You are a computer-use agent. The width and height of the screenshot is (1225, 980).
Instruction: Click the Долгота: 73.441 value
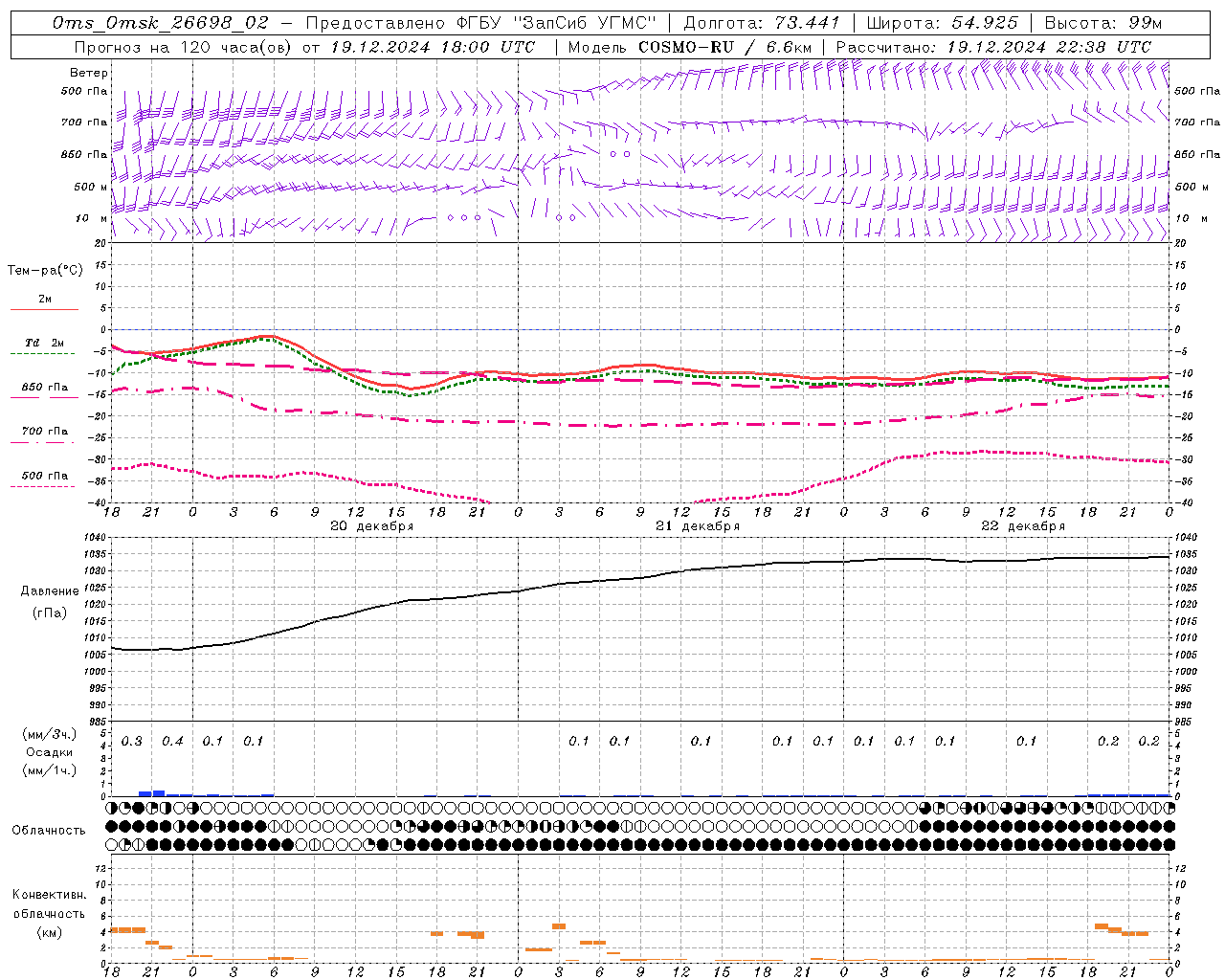[762, 23]
